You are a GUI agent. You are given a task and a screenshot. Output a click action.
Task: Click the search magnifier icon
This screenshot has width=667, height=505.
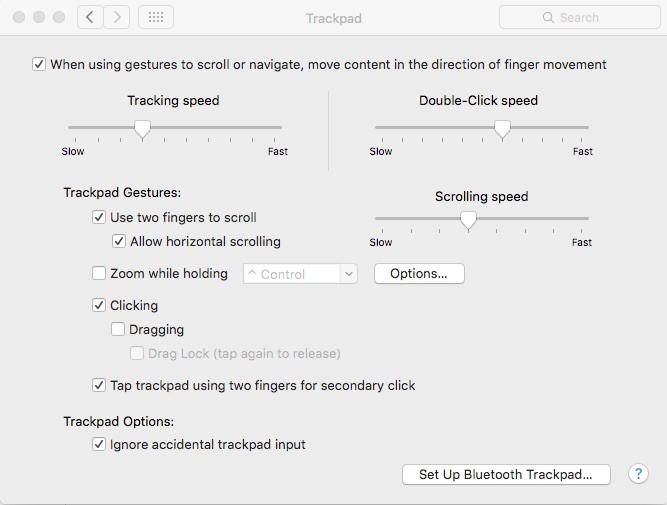(x=549, y=18)
